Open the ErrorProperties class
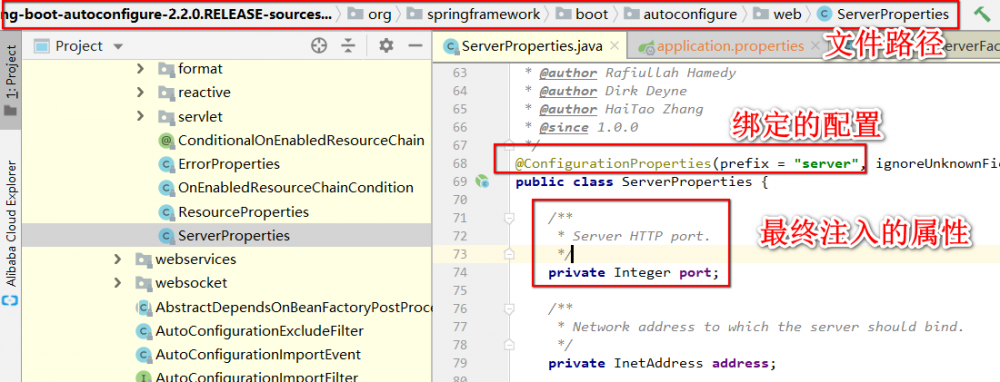The height and width of the screenshot is (382, 1000). tap(219, 164)
